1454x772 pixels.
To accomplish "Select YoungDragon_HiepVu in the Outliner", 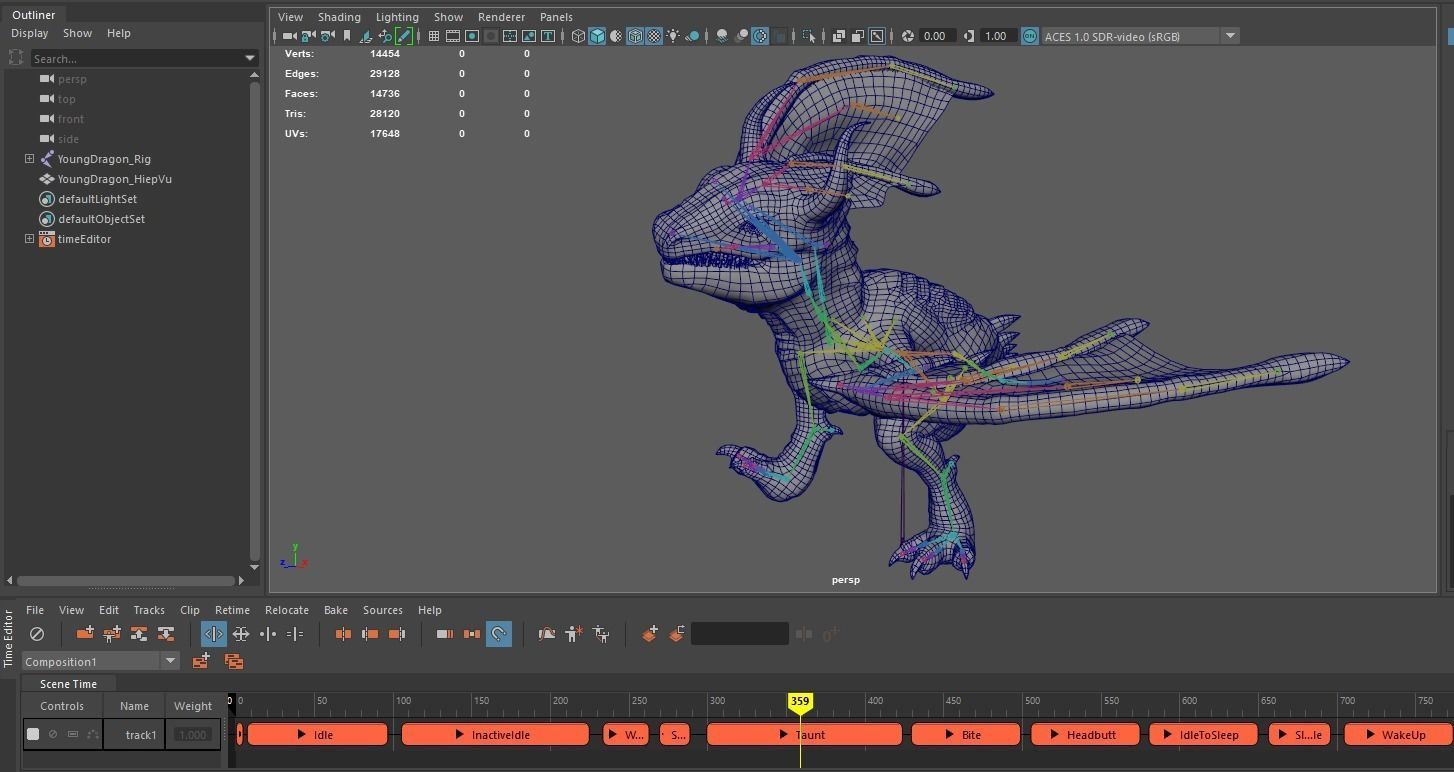I will click(115, 179).
